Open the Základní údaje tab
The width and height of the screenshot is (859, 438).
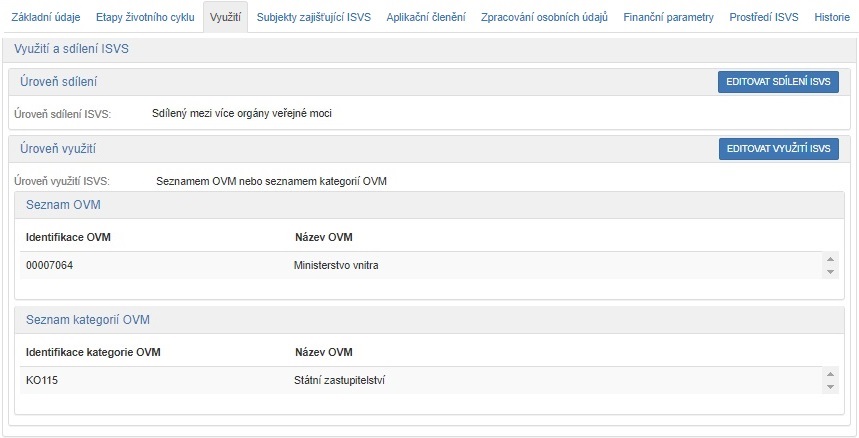(47, 18)
